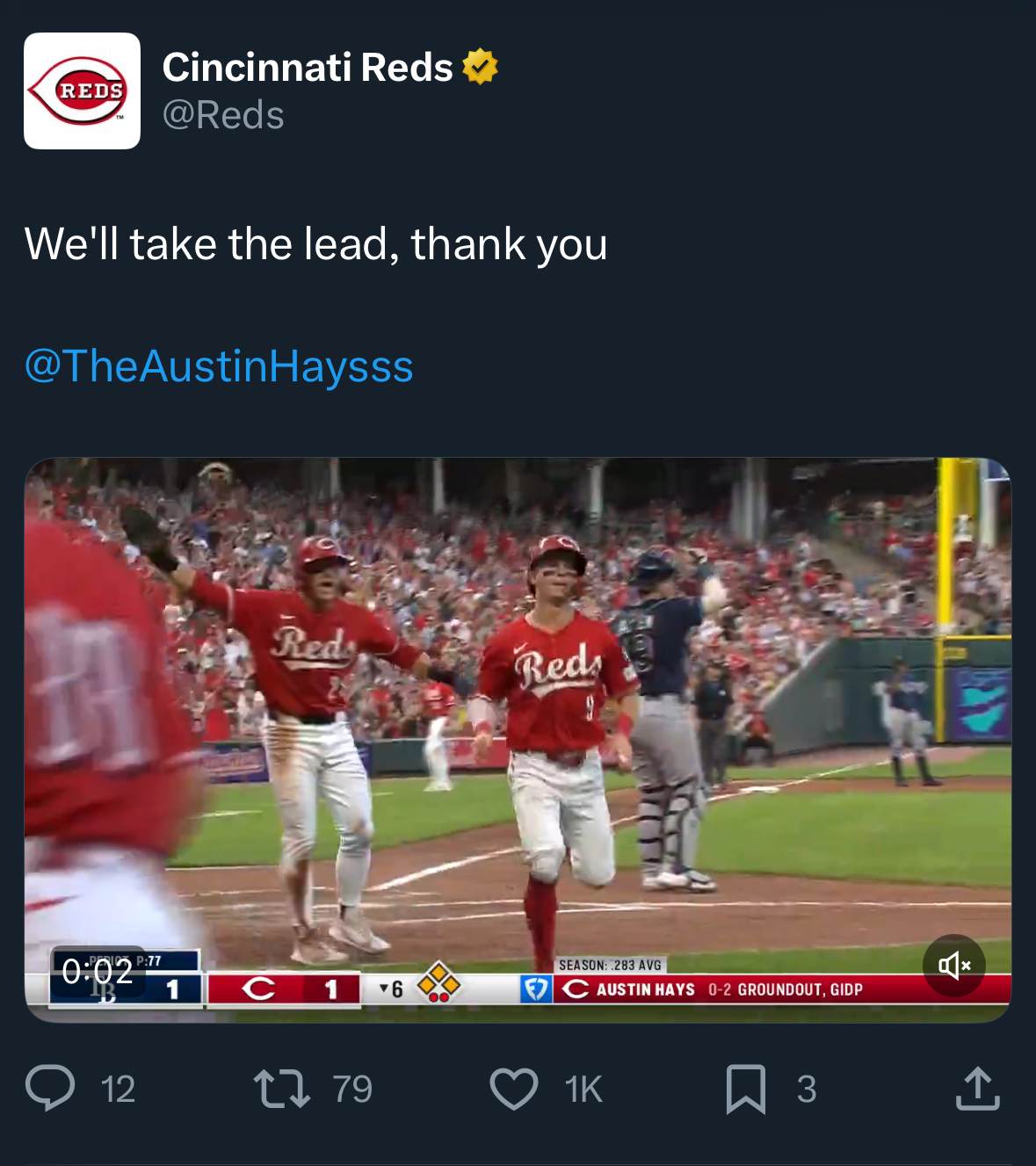Open the @Reds handle

tap(223, 115)
